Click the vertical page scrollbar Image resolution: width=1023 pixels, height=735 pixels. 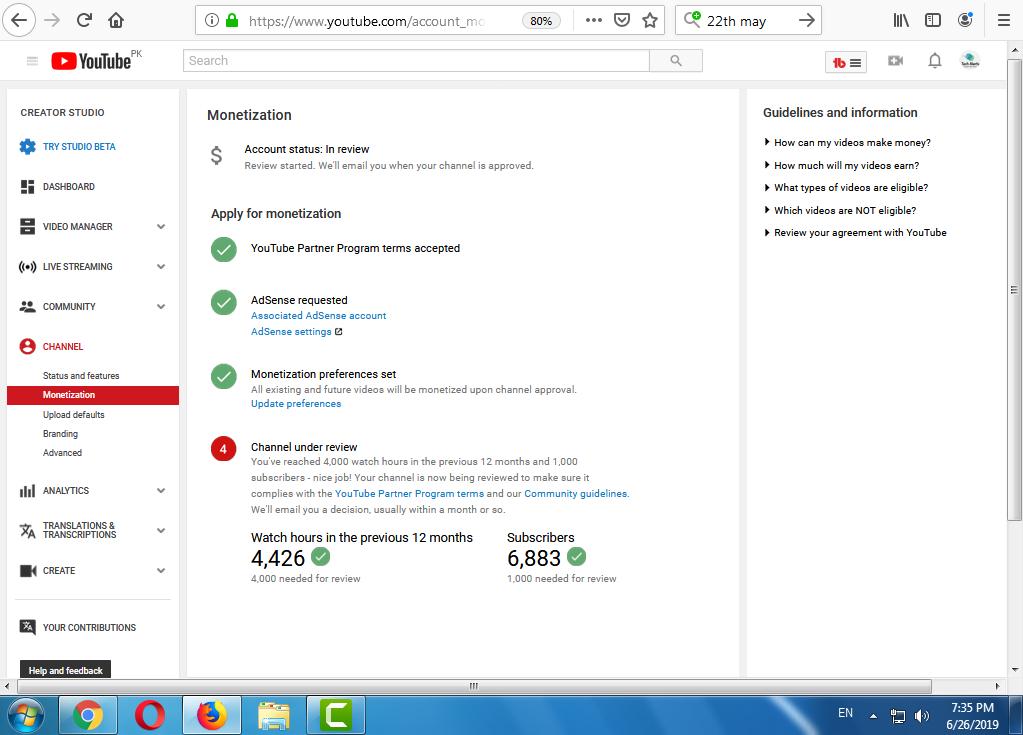(1015, 290)
